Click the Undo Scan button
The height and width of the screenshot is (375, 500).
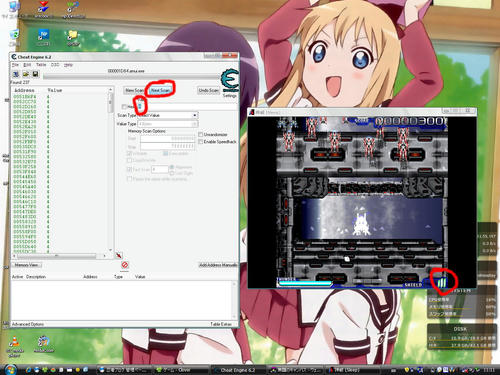point(209,90)
